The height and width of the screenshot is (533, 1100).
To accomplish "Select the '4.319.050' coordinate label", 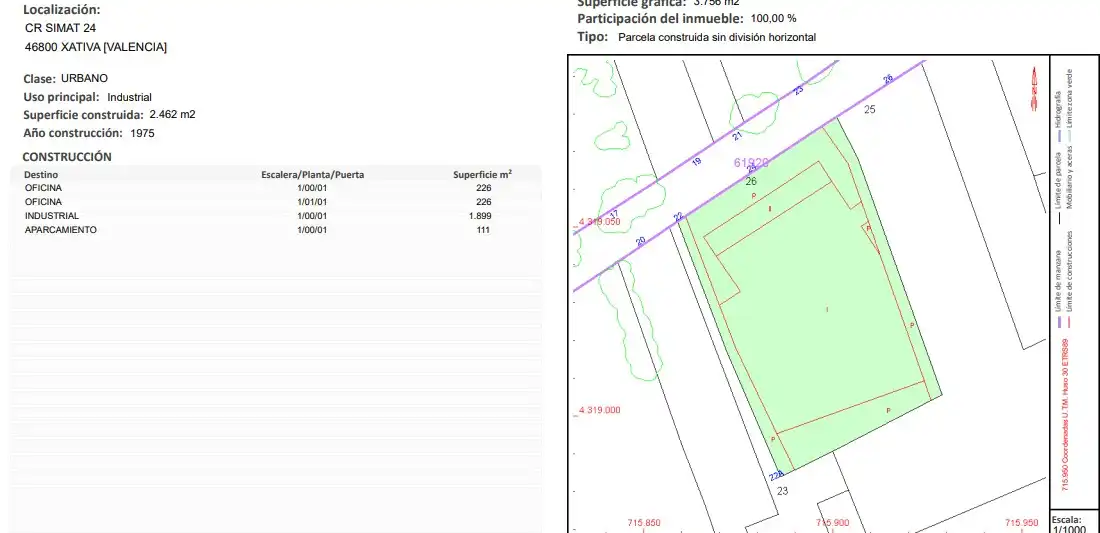I will 600,221.
